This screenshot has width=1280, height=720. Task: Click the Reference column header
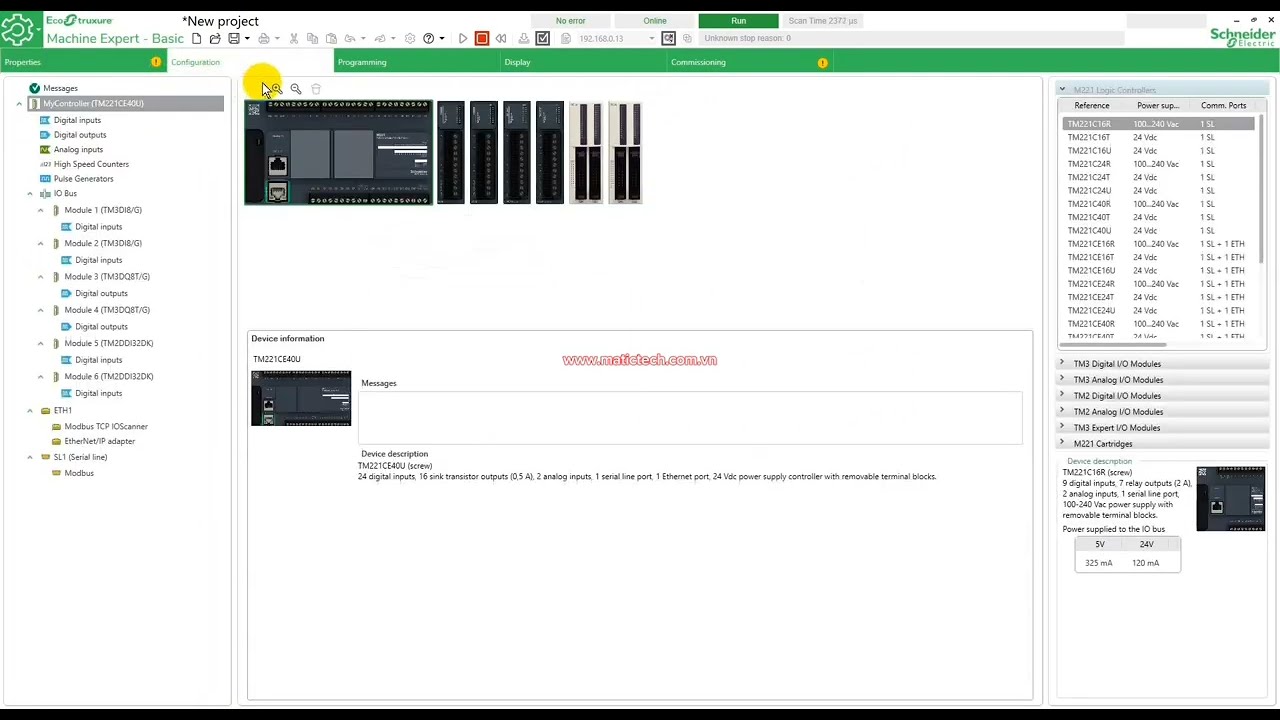click(1092, 105)
